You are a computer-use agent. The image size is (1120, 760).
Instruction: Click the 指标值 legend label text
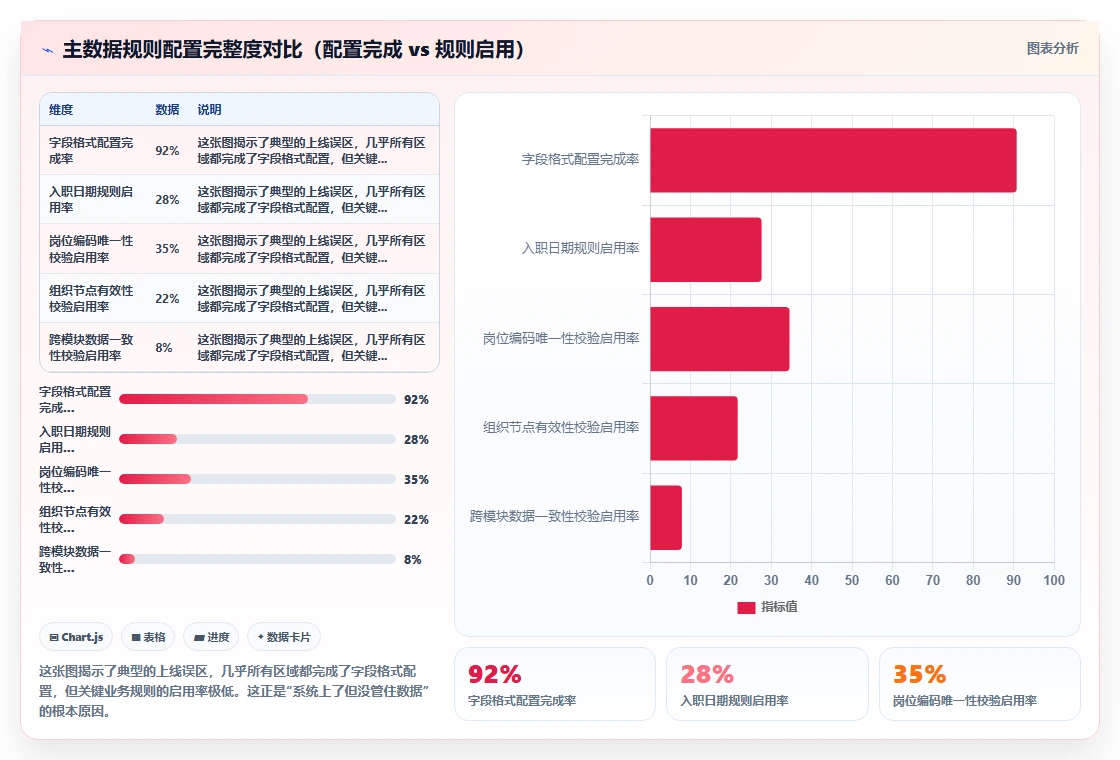779,606
